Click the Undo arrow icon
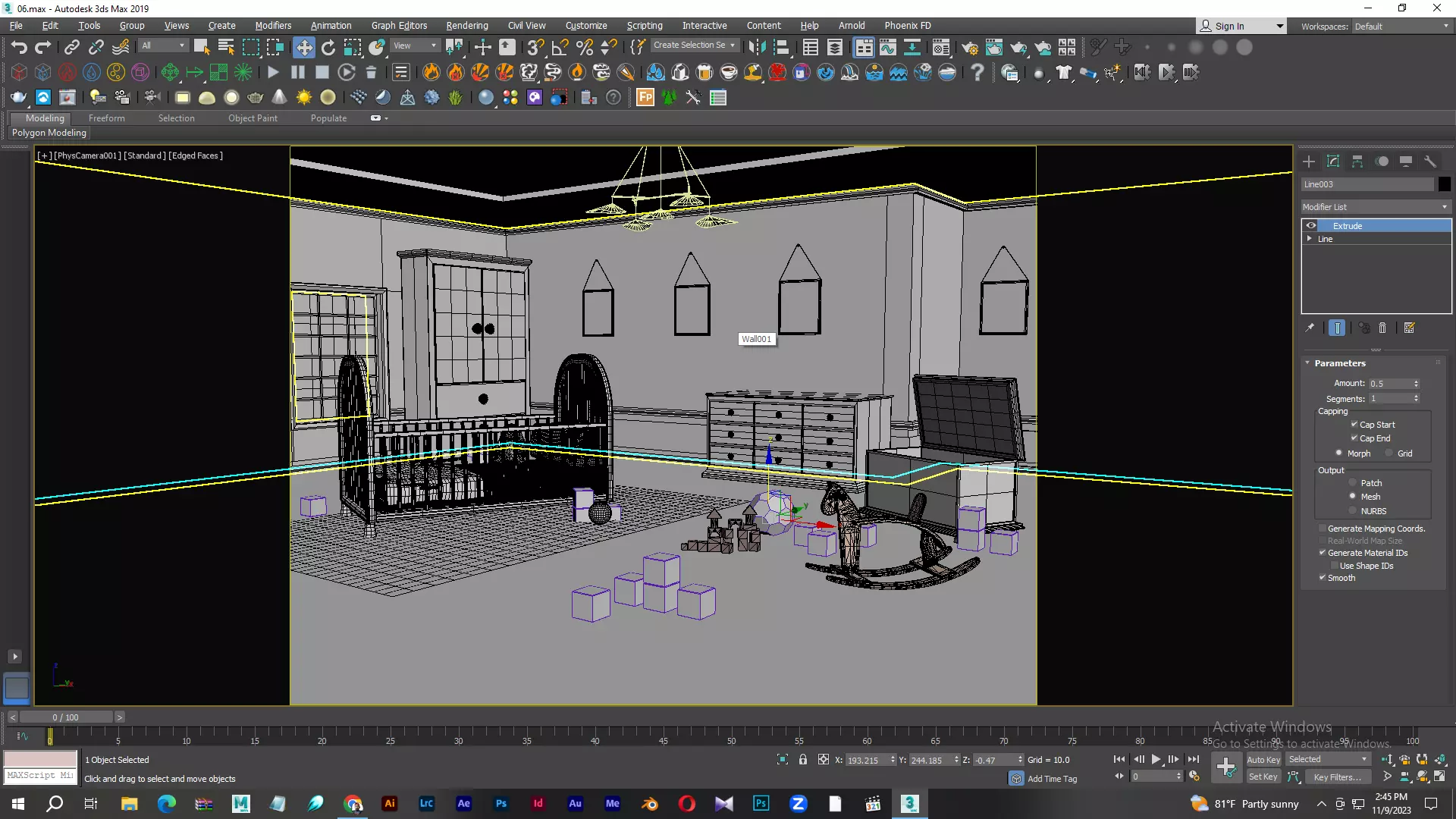Screen dimensions: 1456x819 coord(19,47)
